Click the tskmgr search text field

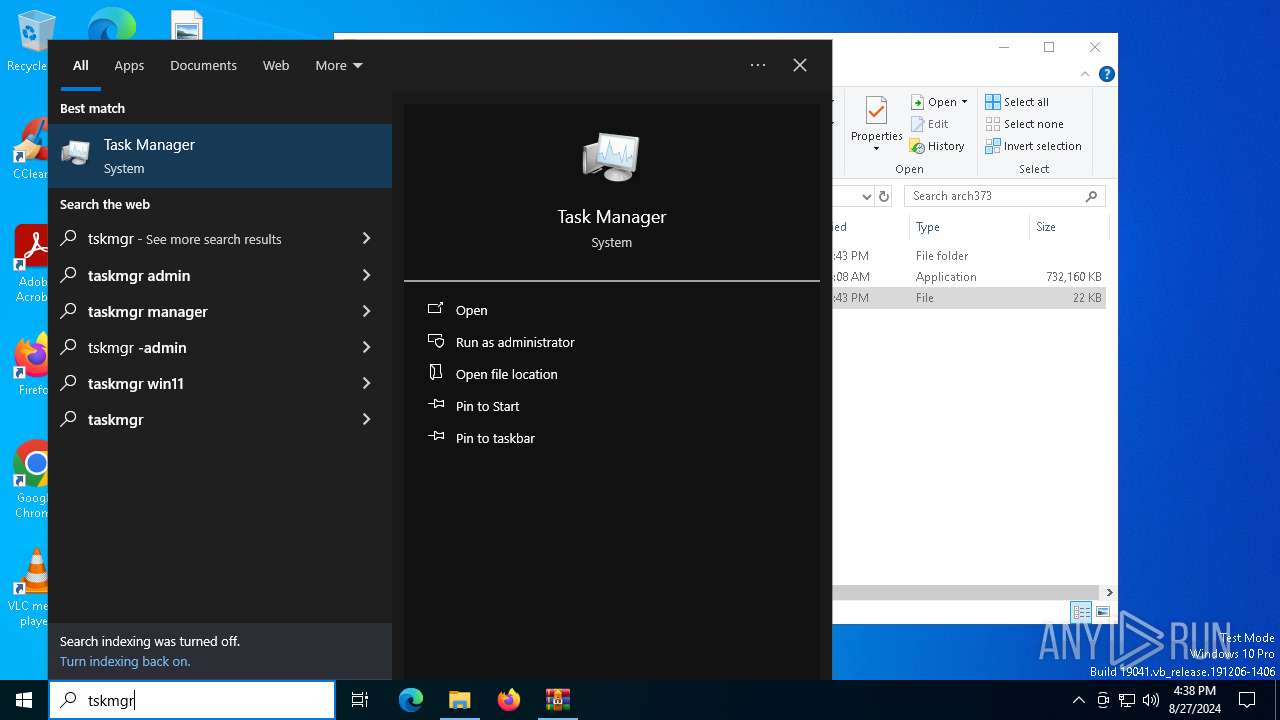coord(192,700)
